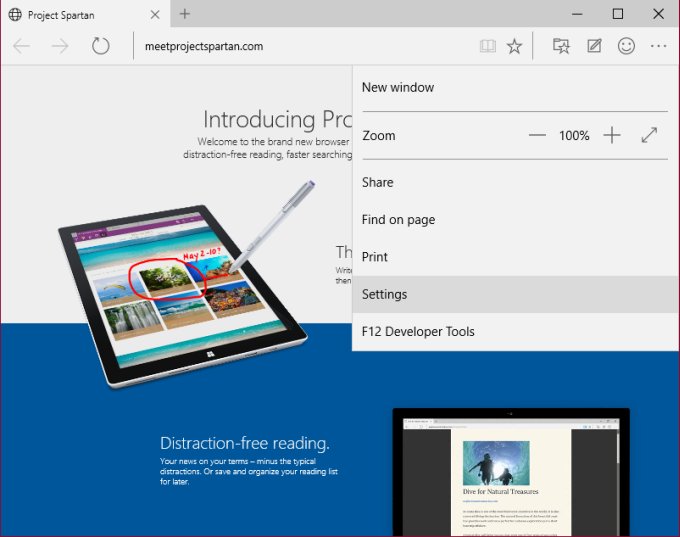Viewport: 680px width, 537px height.
Task: Open F12 Developer Tools
Action: tap(515, 331)
